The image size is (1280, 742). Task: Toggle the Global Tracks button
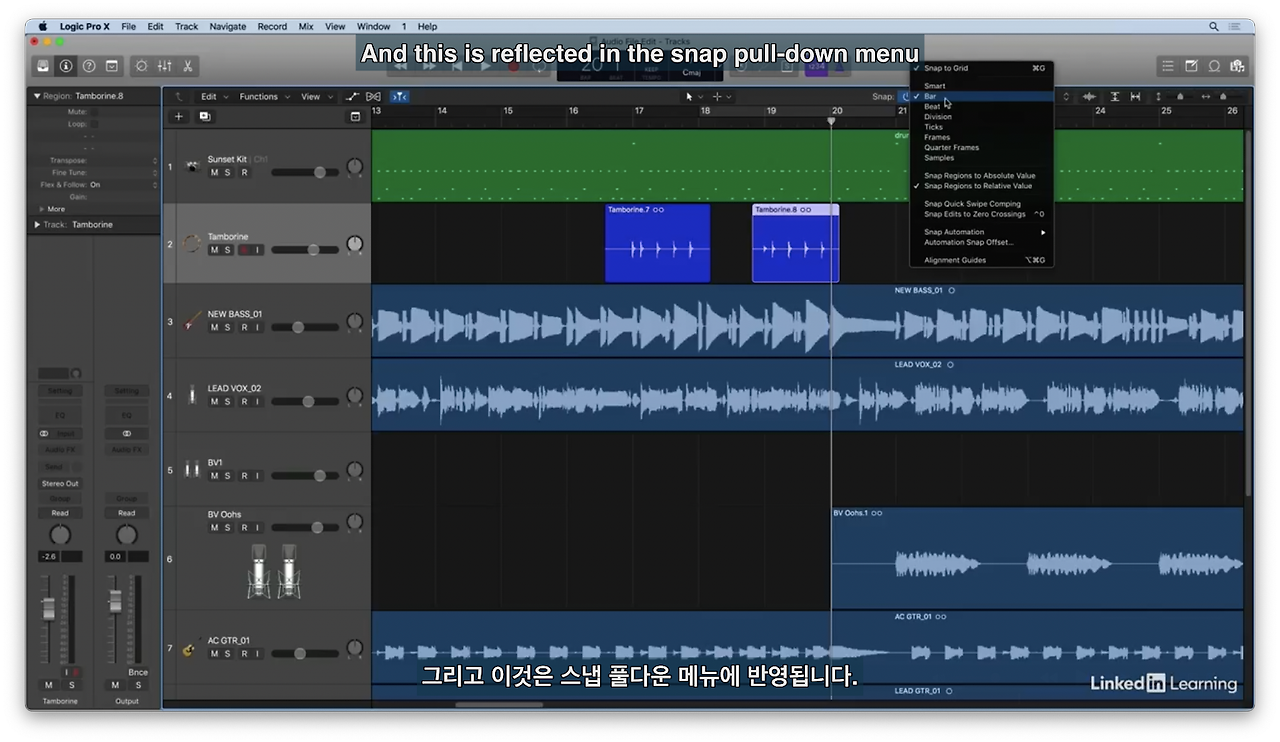click(x=355, y=116)
